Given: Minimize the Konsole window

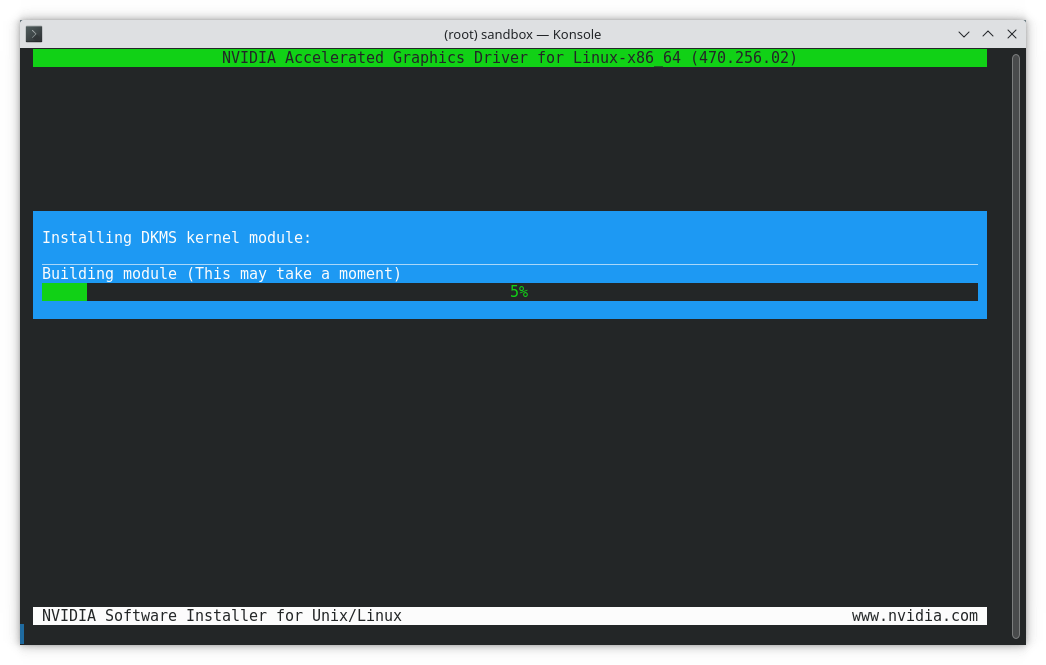Looking at the screenshot, I should 964,34.
